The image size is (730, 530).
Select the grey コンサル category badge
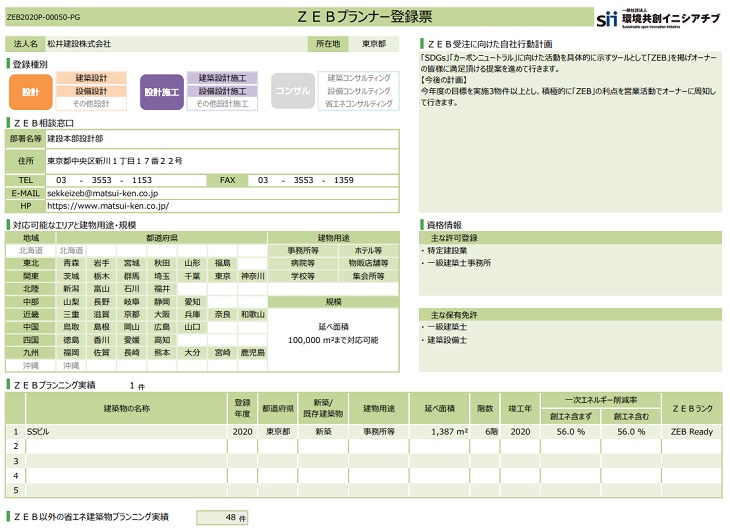click(x=293, y=91)
